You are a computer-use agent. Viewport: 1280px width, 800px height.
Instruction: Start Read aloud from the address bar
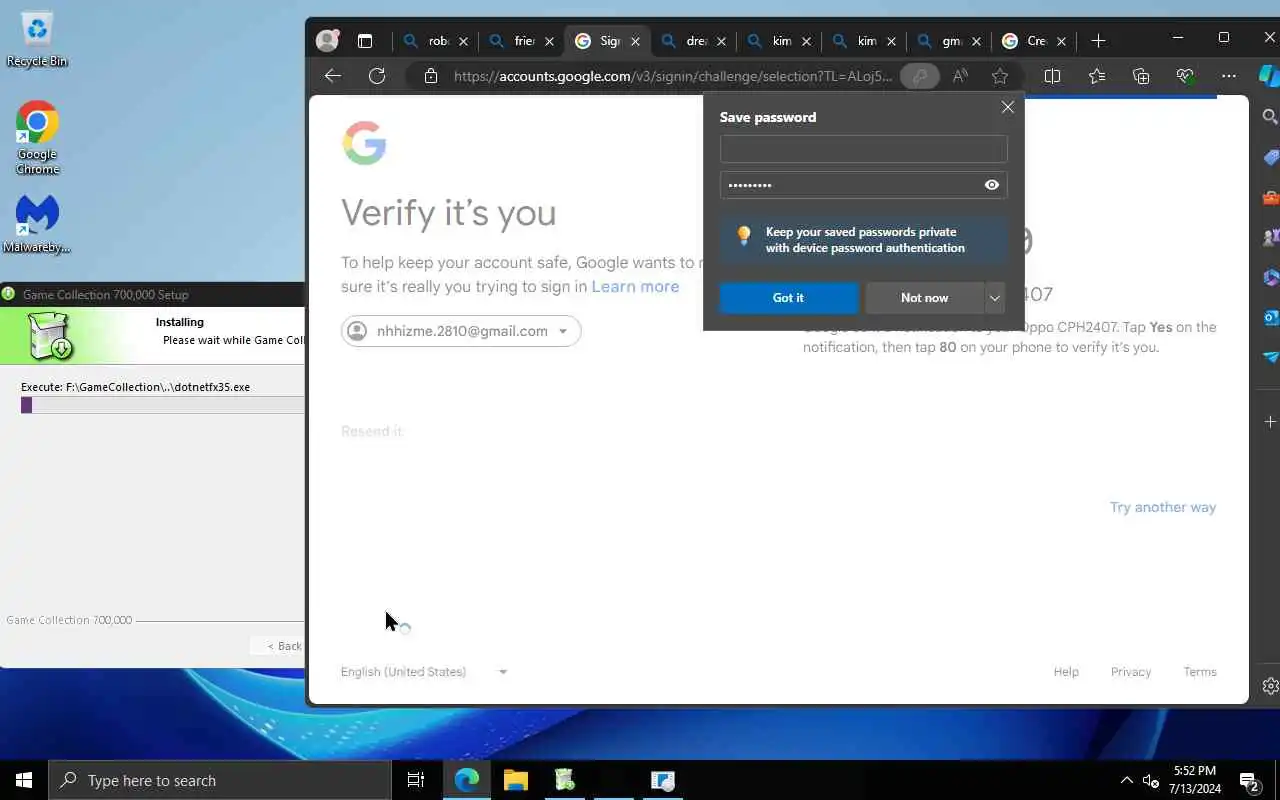point(960,76)
